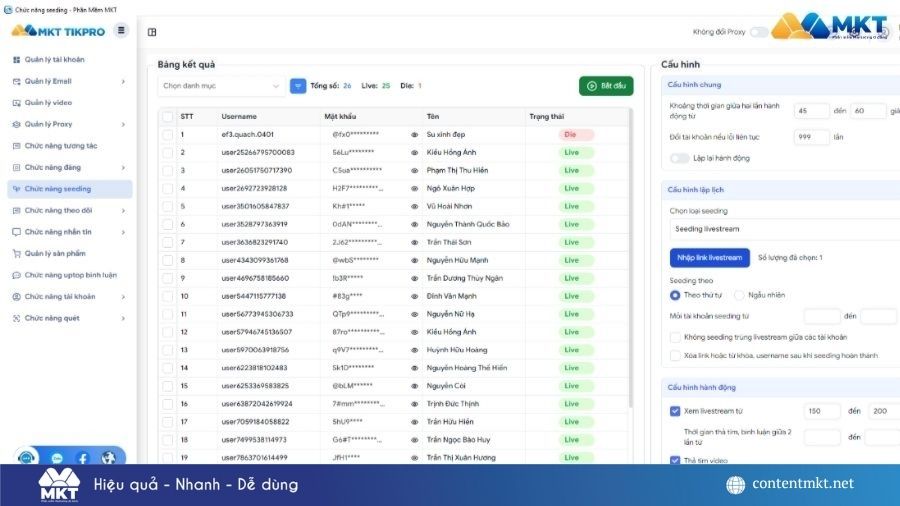This screenshot has height=506, width=900.
Task: Expand the Chức năng quét chevron
Action: [x=123, y=318]
